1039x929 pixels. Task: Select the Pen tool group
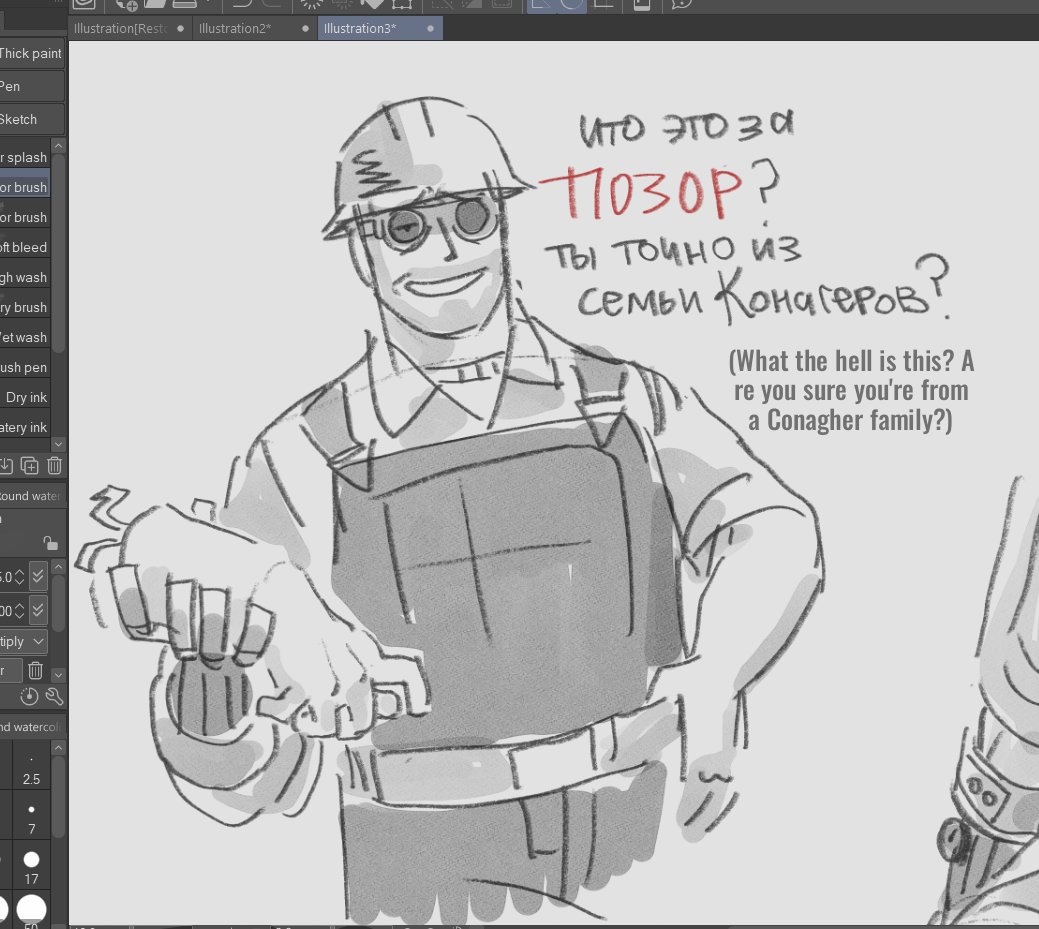[x=32, y=87]
